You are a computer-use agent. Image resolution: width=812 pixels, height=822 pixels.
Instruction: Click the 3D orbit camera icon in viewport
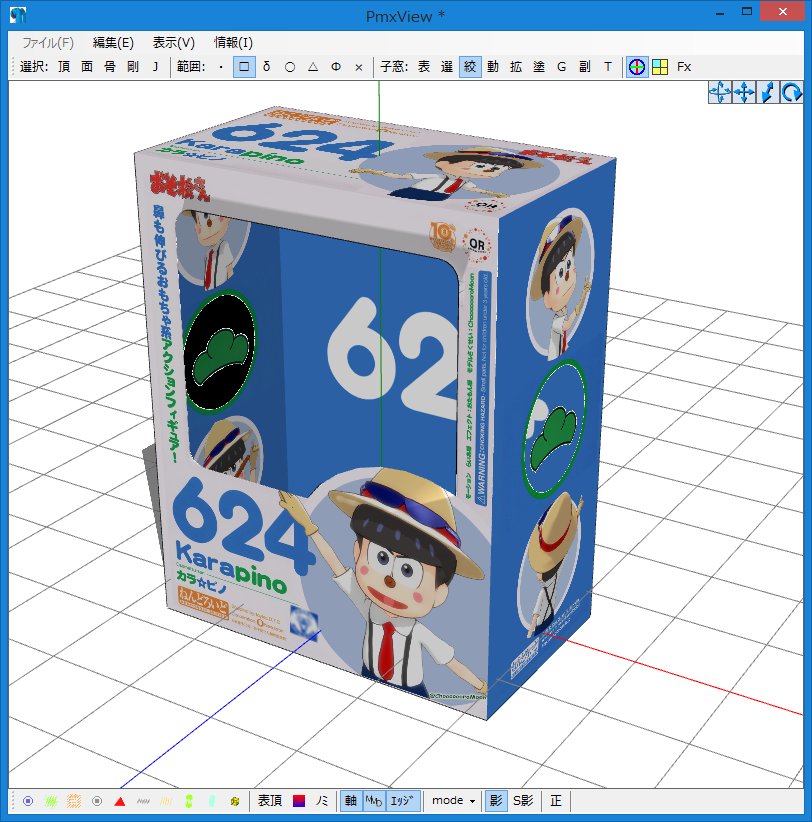point(720,92)
